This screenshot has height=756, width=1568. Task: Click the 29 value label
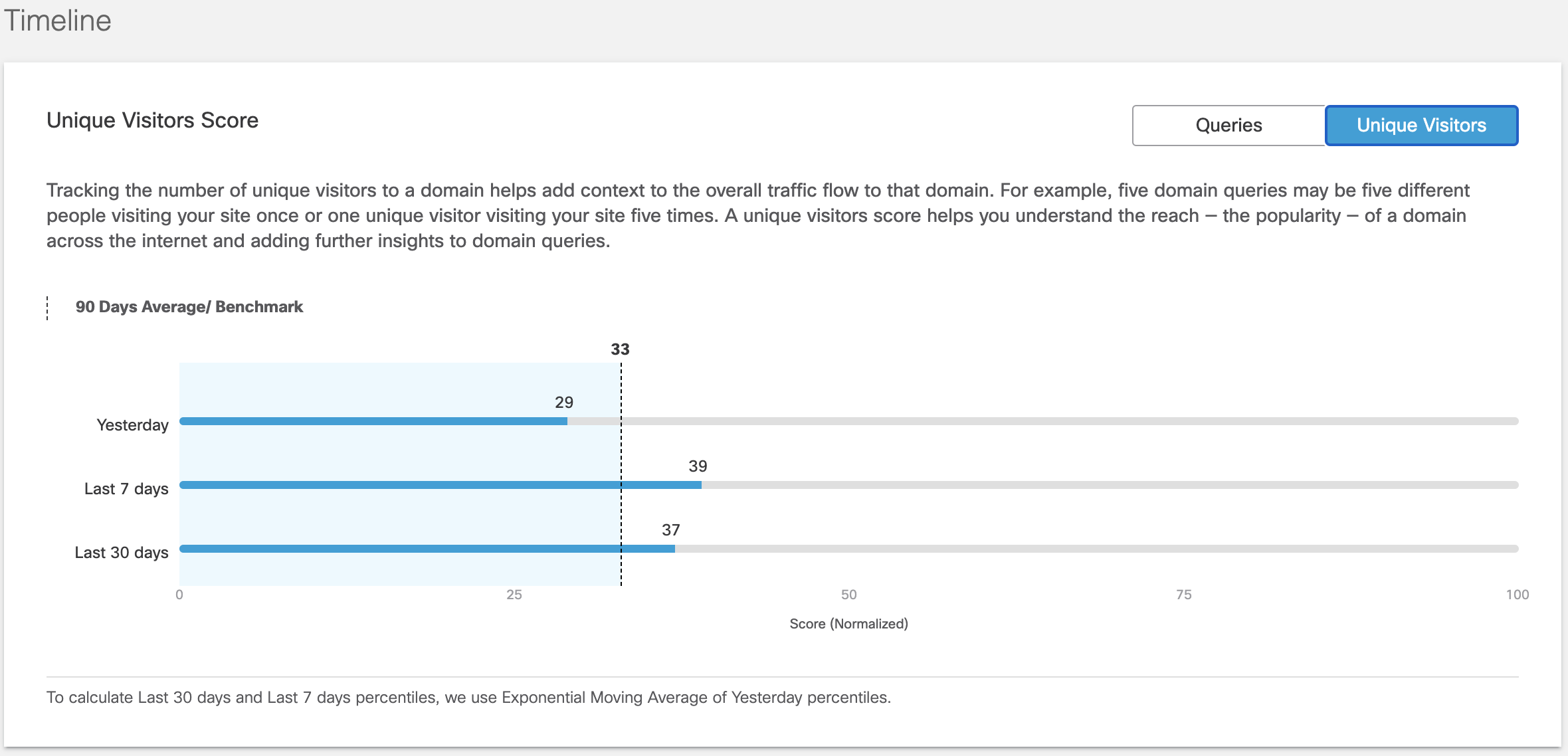click(564, 403)
